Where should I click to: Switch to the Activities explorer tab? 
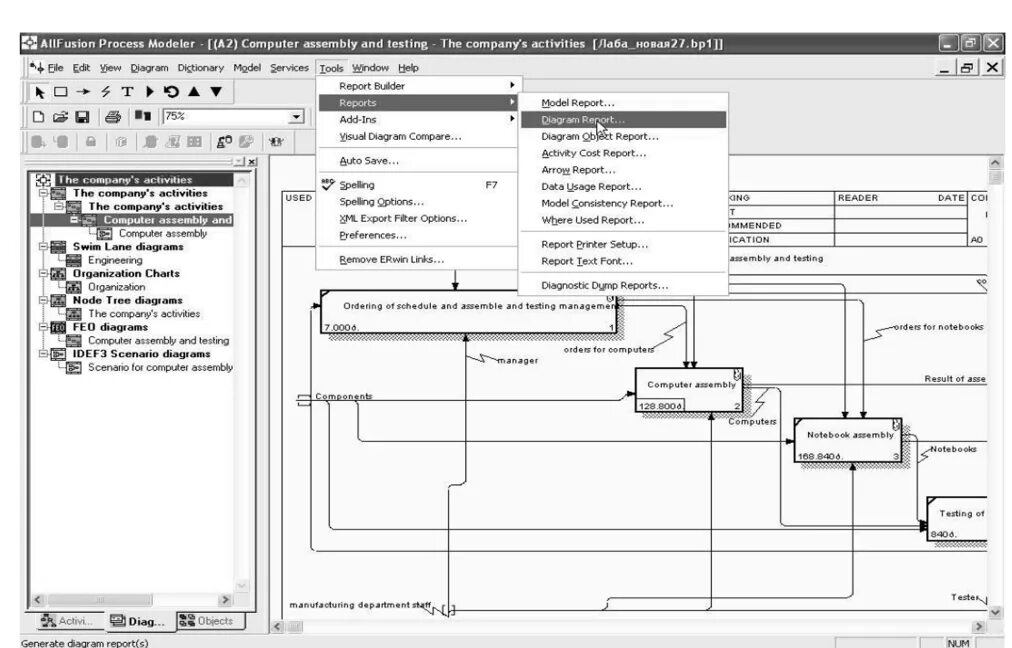point(66,621)
